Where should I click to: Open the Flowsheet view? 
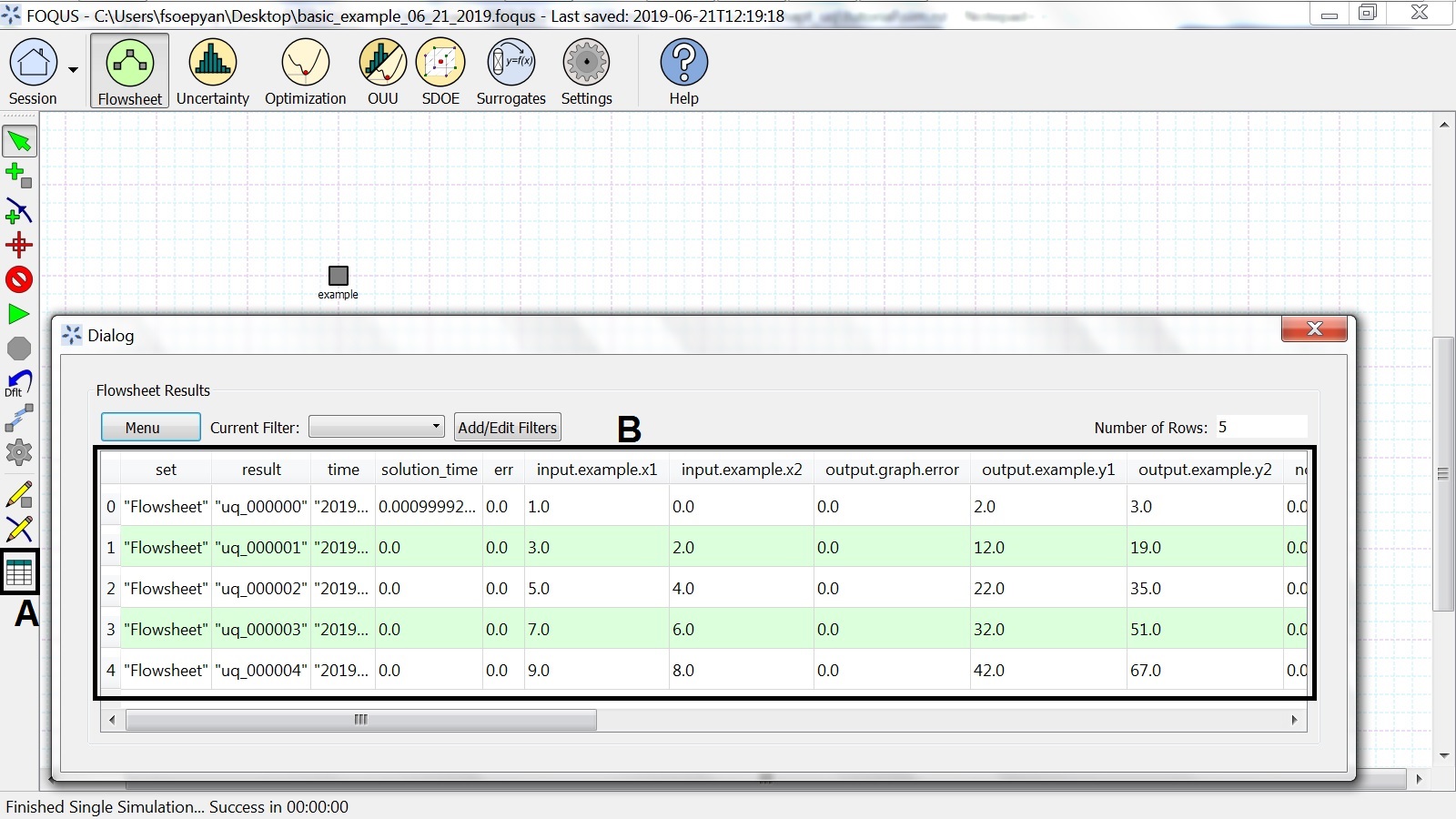tap(128, 70)
